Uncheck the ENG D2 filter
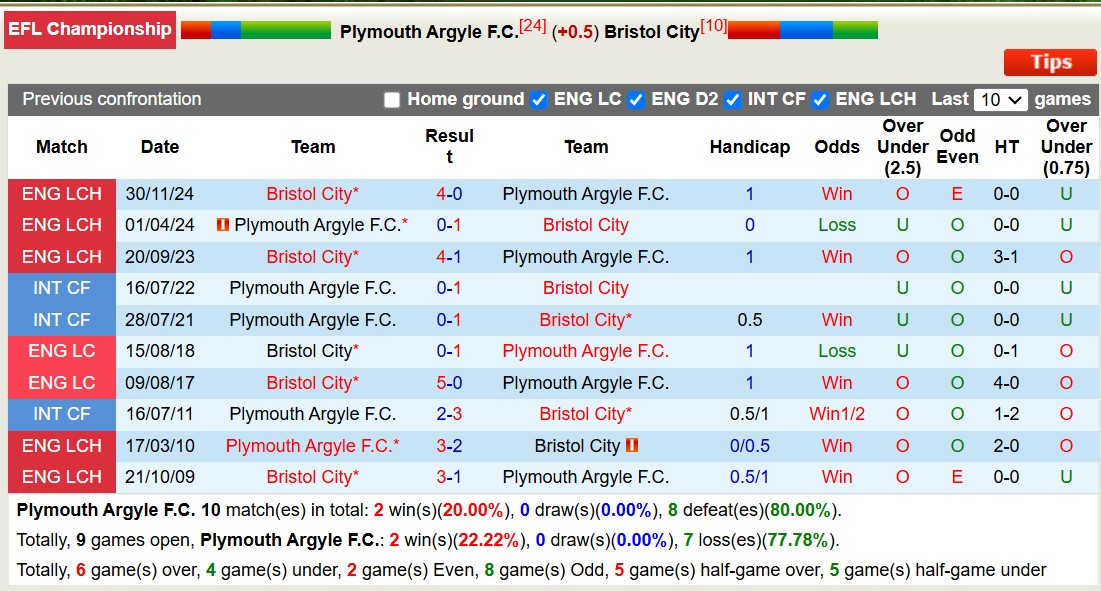The width and height of the screenshot is (1101, 591). coord(634,99)
